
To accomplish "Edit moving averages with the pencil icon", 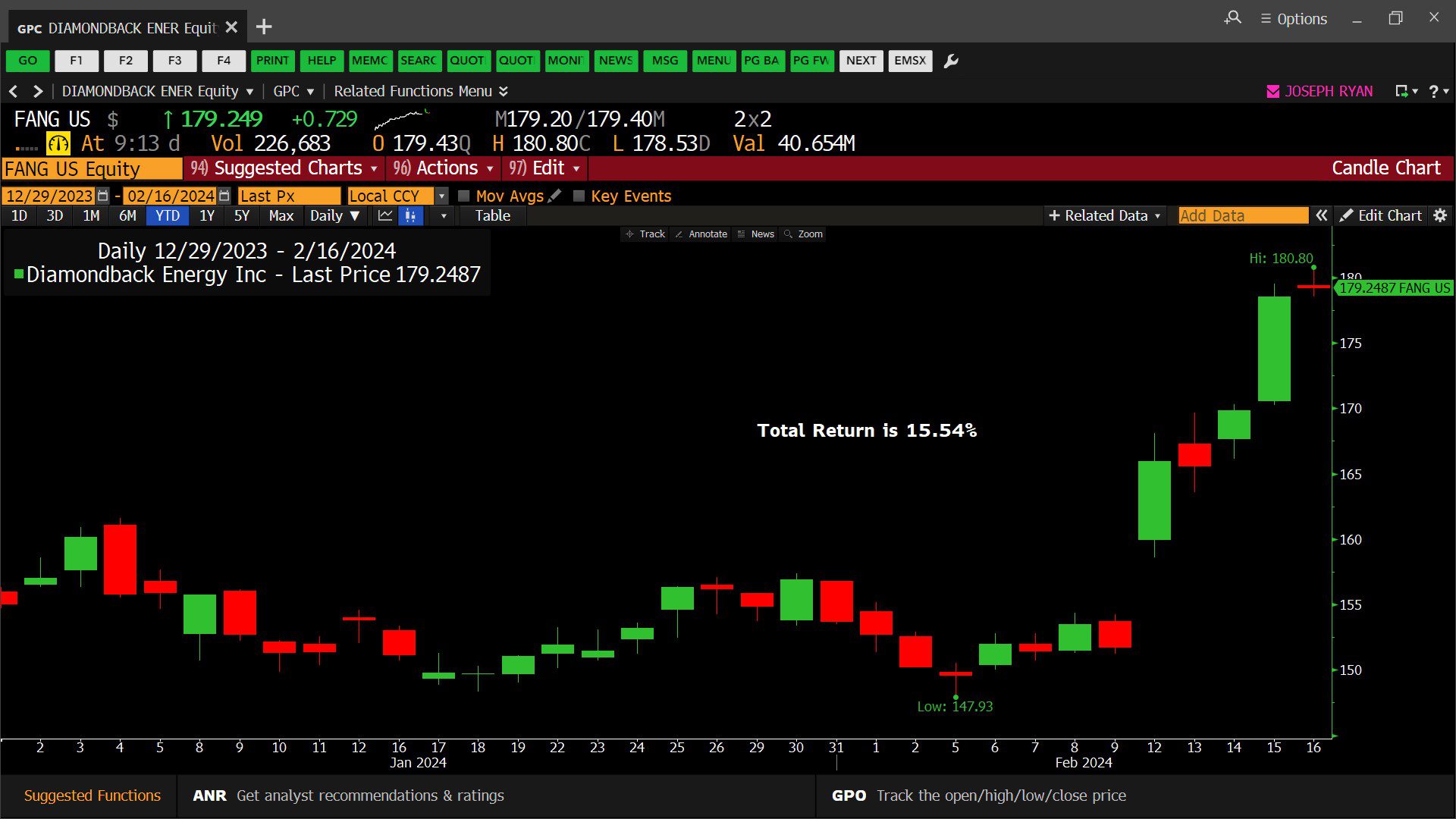I will 555,196.
